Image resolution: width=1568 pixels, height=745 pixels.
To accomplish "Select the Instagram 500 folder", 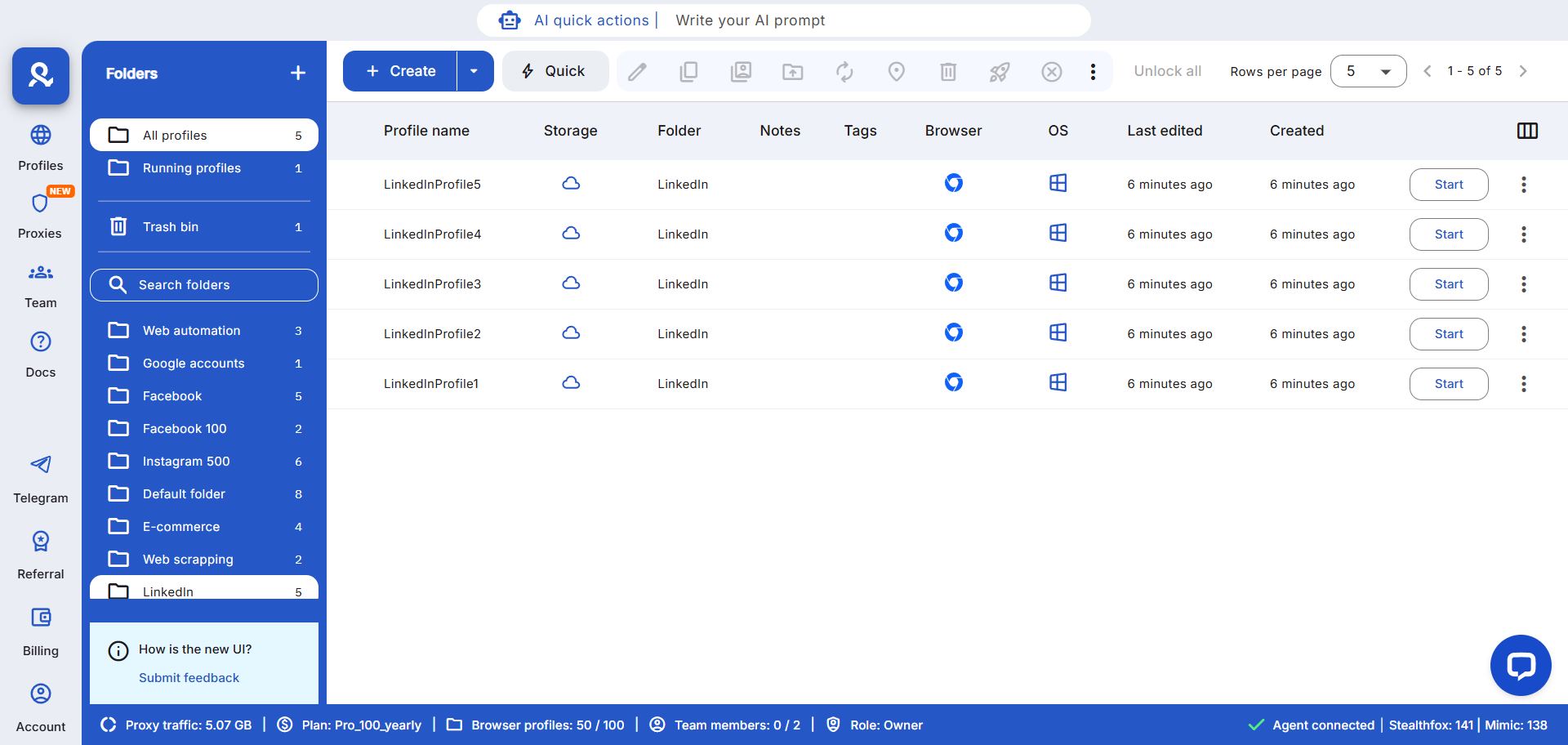I will 186,462.
